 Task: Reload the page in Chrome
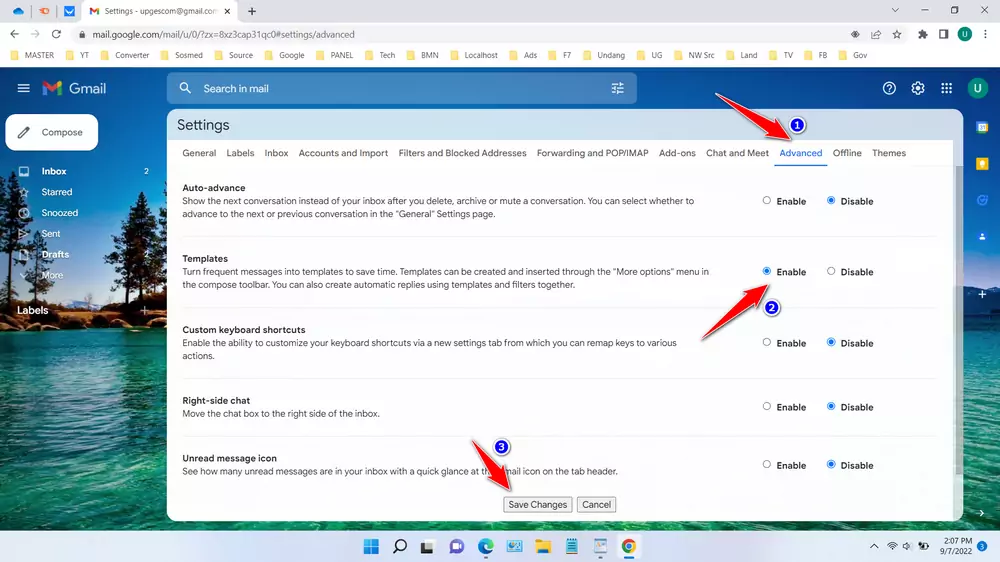[x=56, y=34]
